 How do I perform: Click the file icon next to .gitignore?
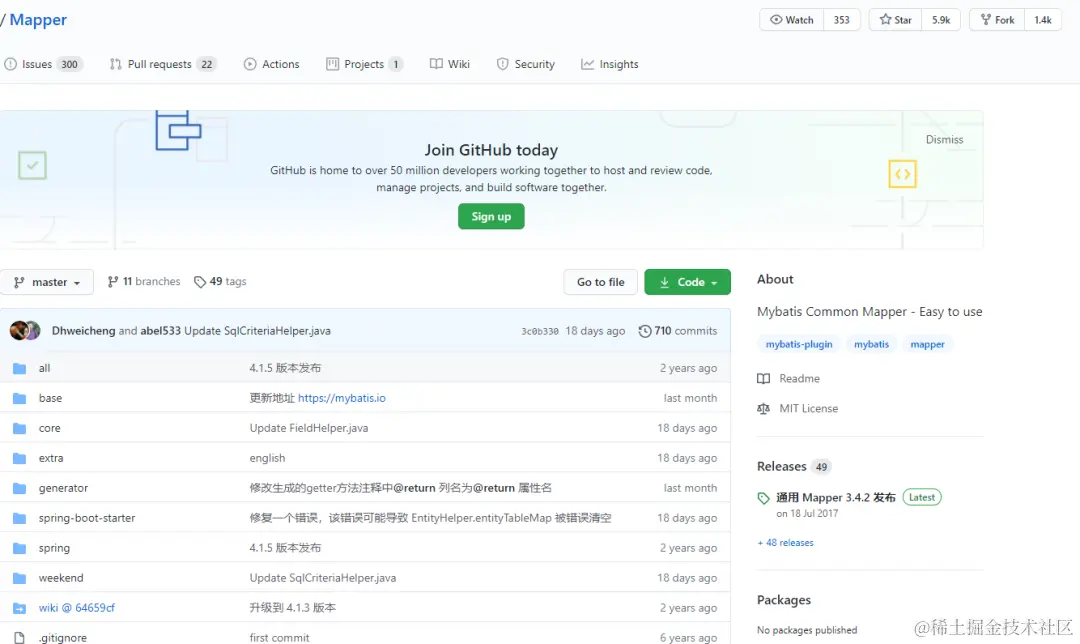pyautogui.click(x=19, y=638)
